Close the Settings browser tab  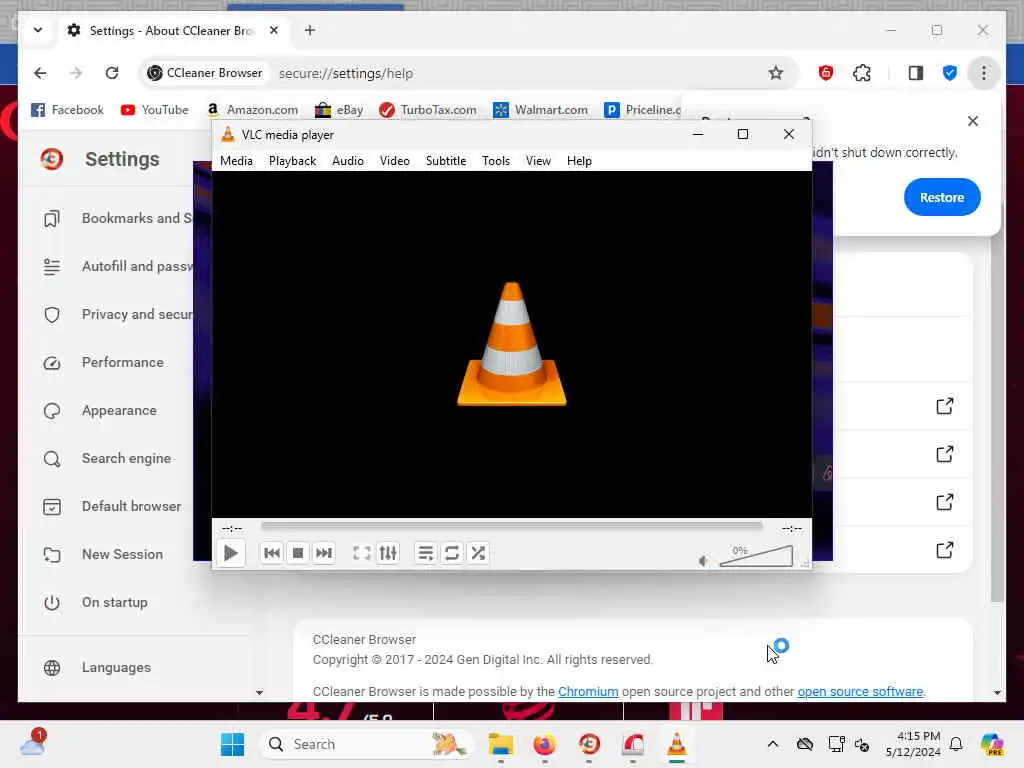pos(274,30)
